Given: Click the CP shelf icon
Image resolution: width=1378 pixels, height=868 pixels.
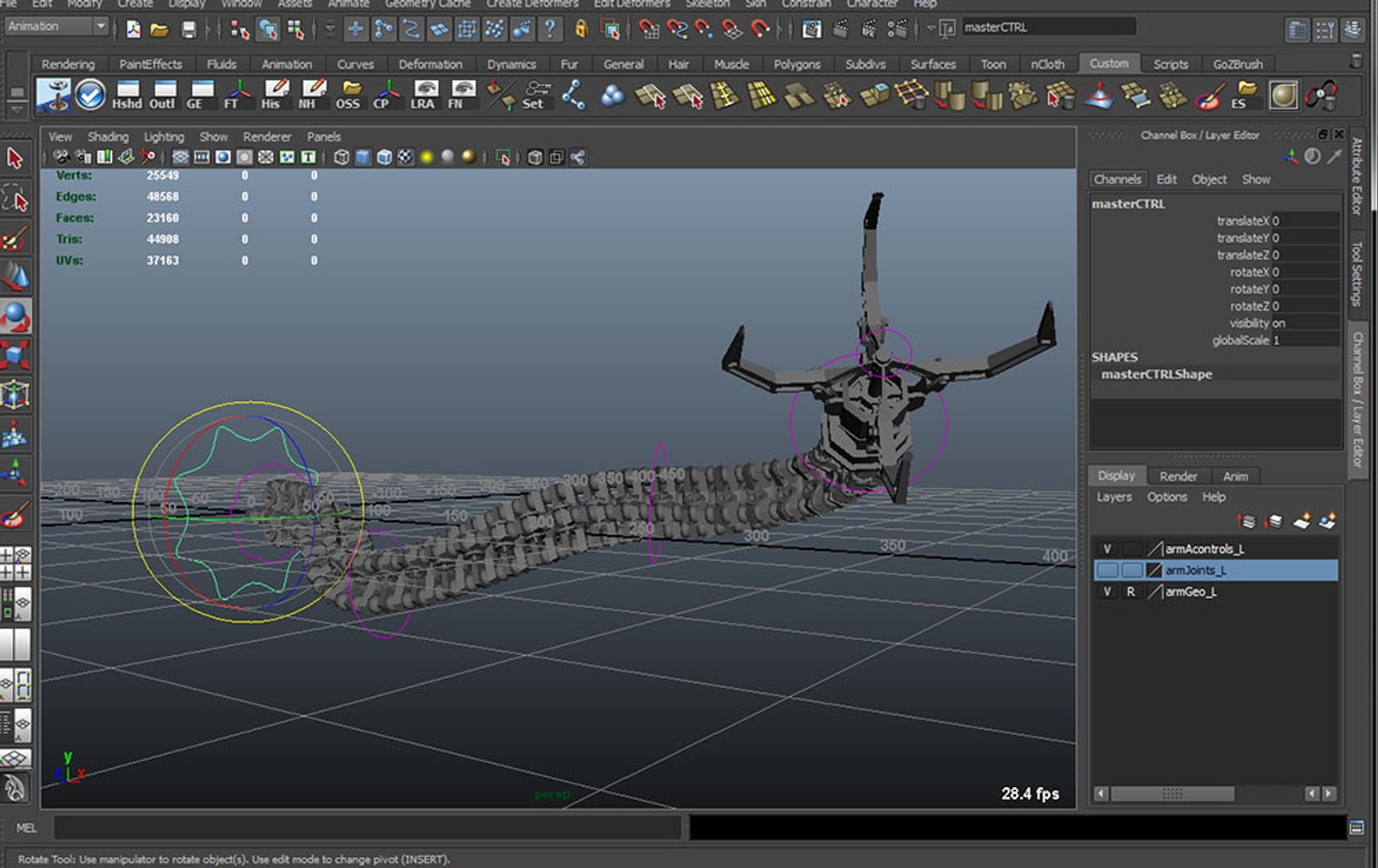Looking at the screenshot, I should pos(386,95).
